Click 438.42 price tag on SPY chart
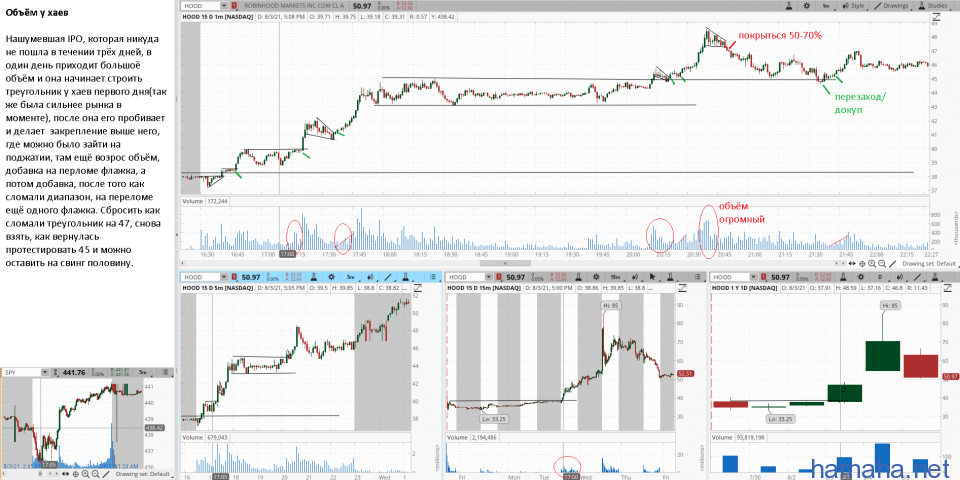960x480 pixels. (x=154, y=428)
